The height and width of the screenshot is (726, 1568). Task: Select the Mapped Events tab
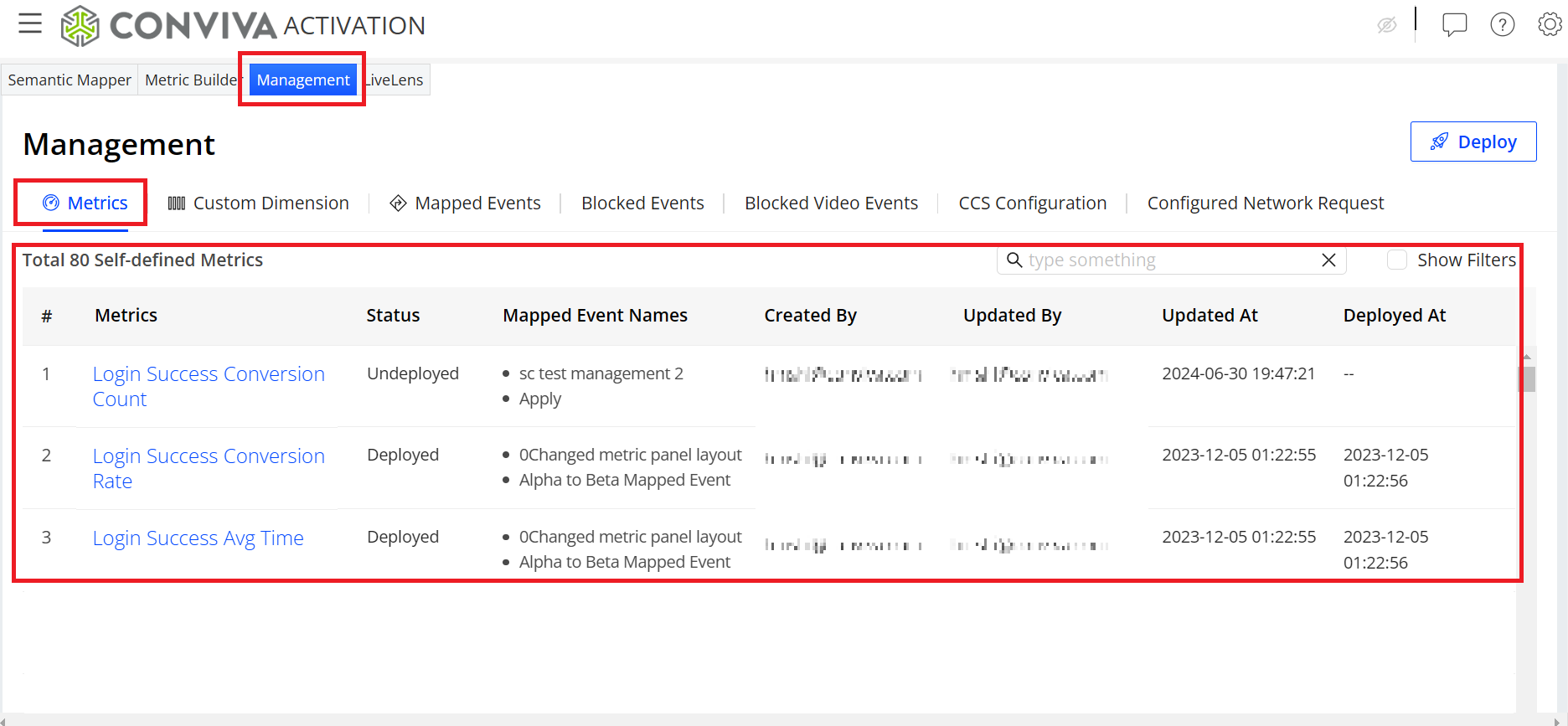coord(466,203)
